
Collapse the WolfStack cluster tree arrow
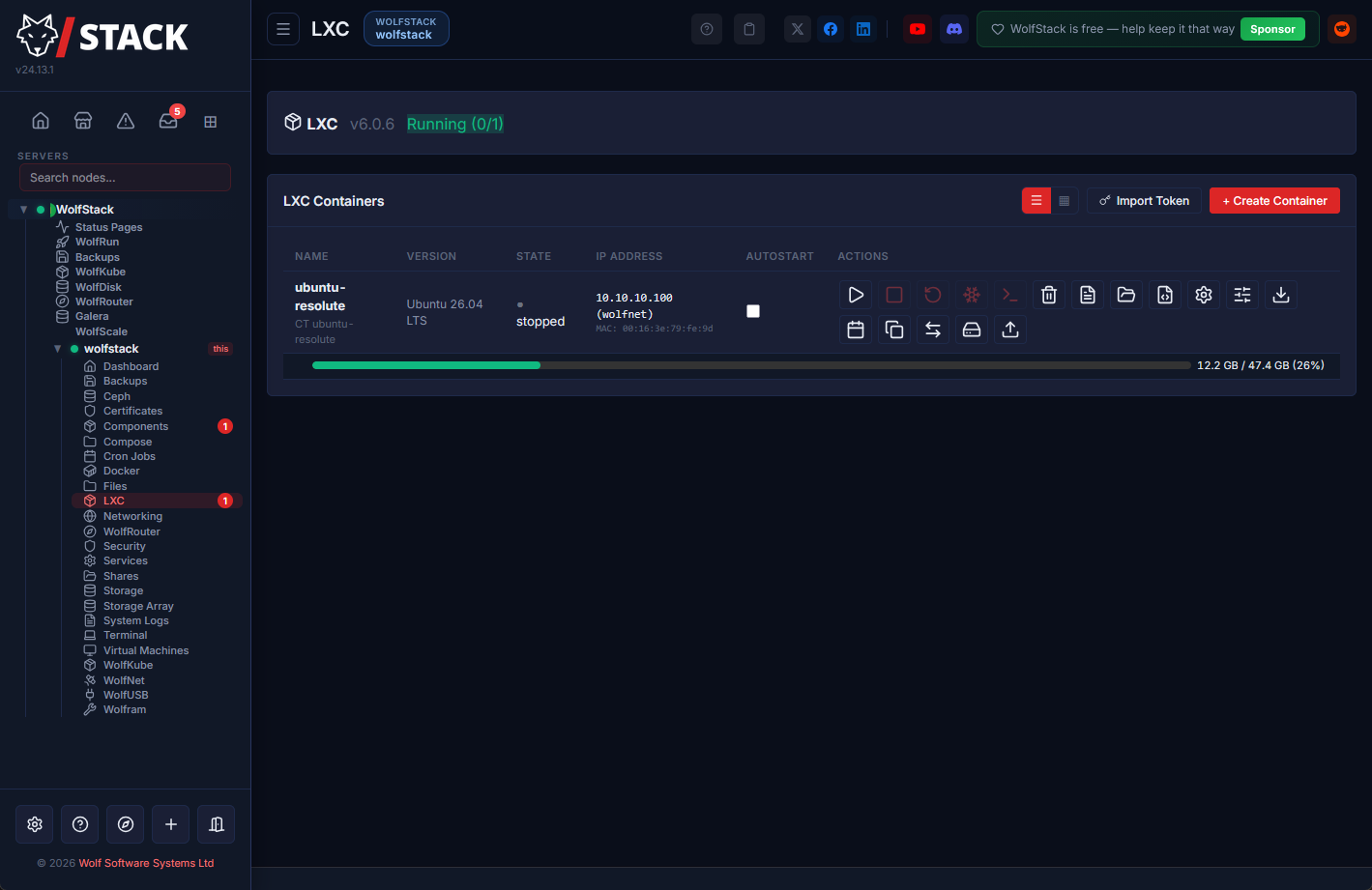(x=23, y=210)
